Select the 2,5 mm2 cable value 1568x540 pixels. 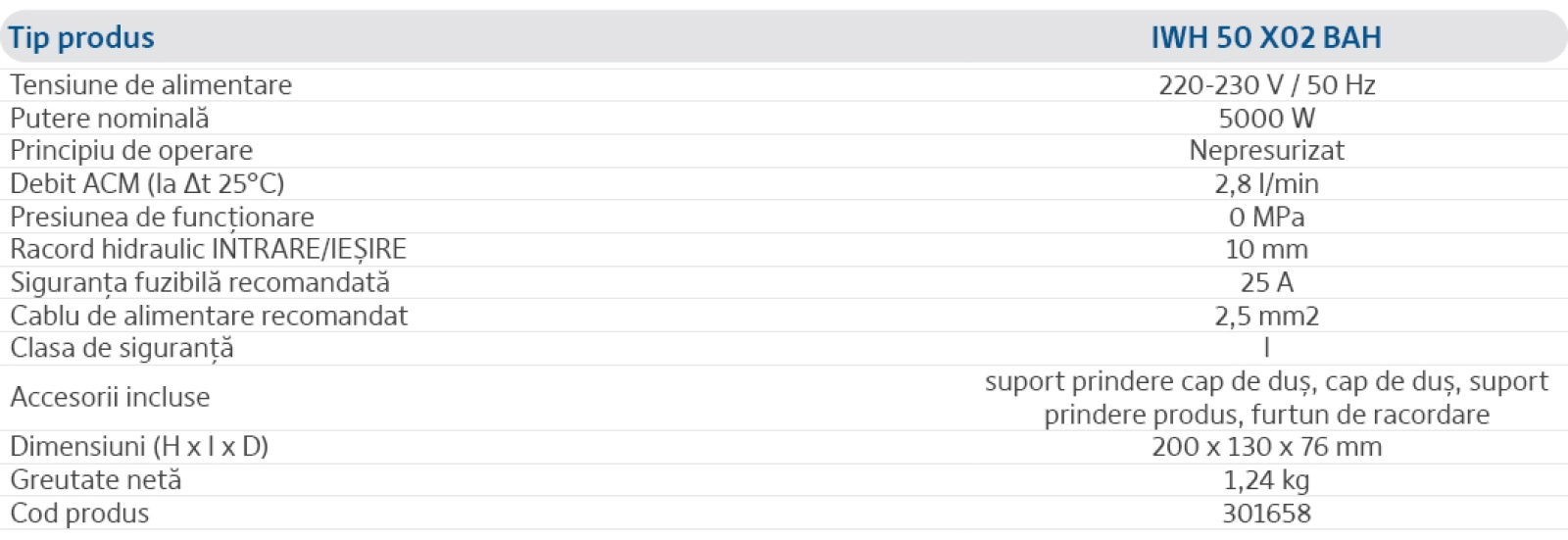1266,317
